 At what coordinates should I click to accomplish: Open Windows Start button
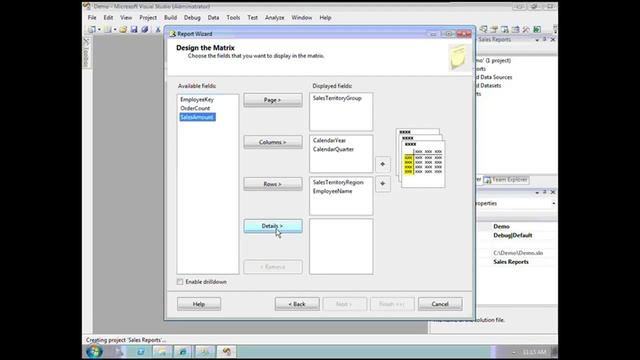pos(94,351)
